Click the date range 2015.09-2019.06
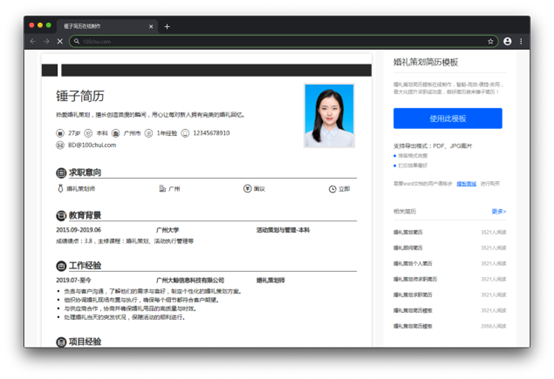This screenshot has width=554, height=379. [x=78, y=230]
